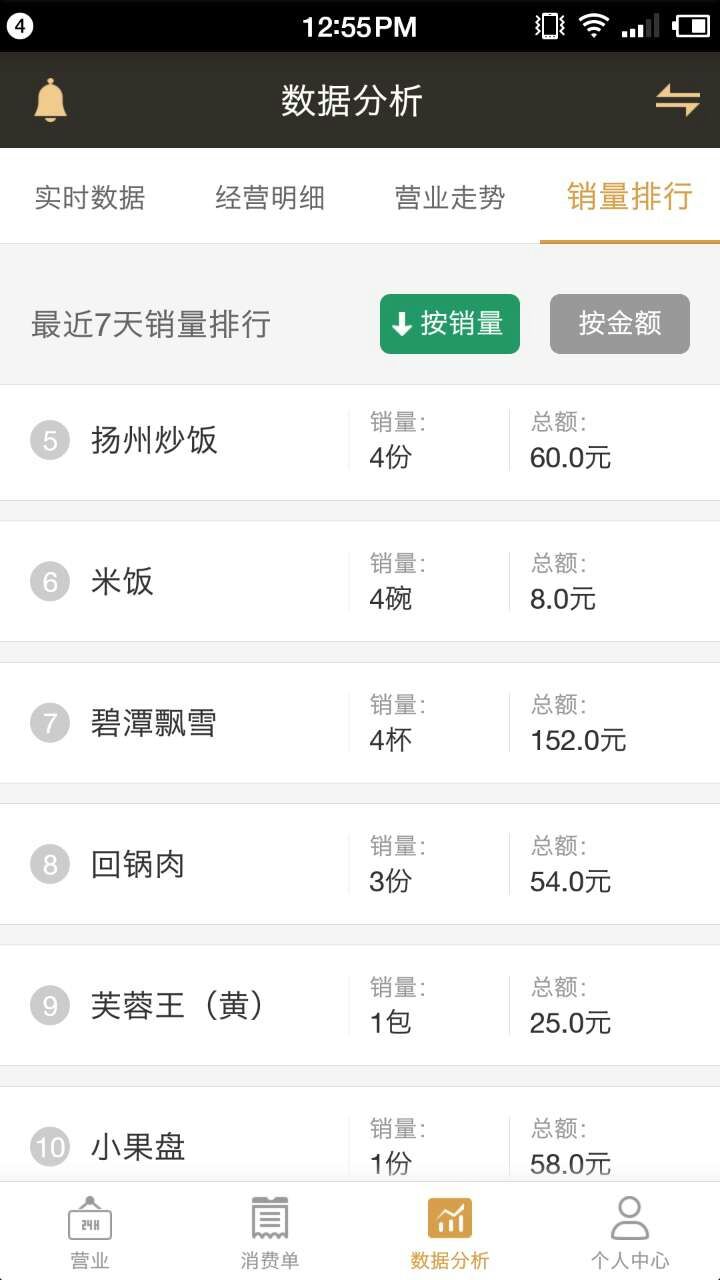Tap the battery status icon

pos(690,26)
